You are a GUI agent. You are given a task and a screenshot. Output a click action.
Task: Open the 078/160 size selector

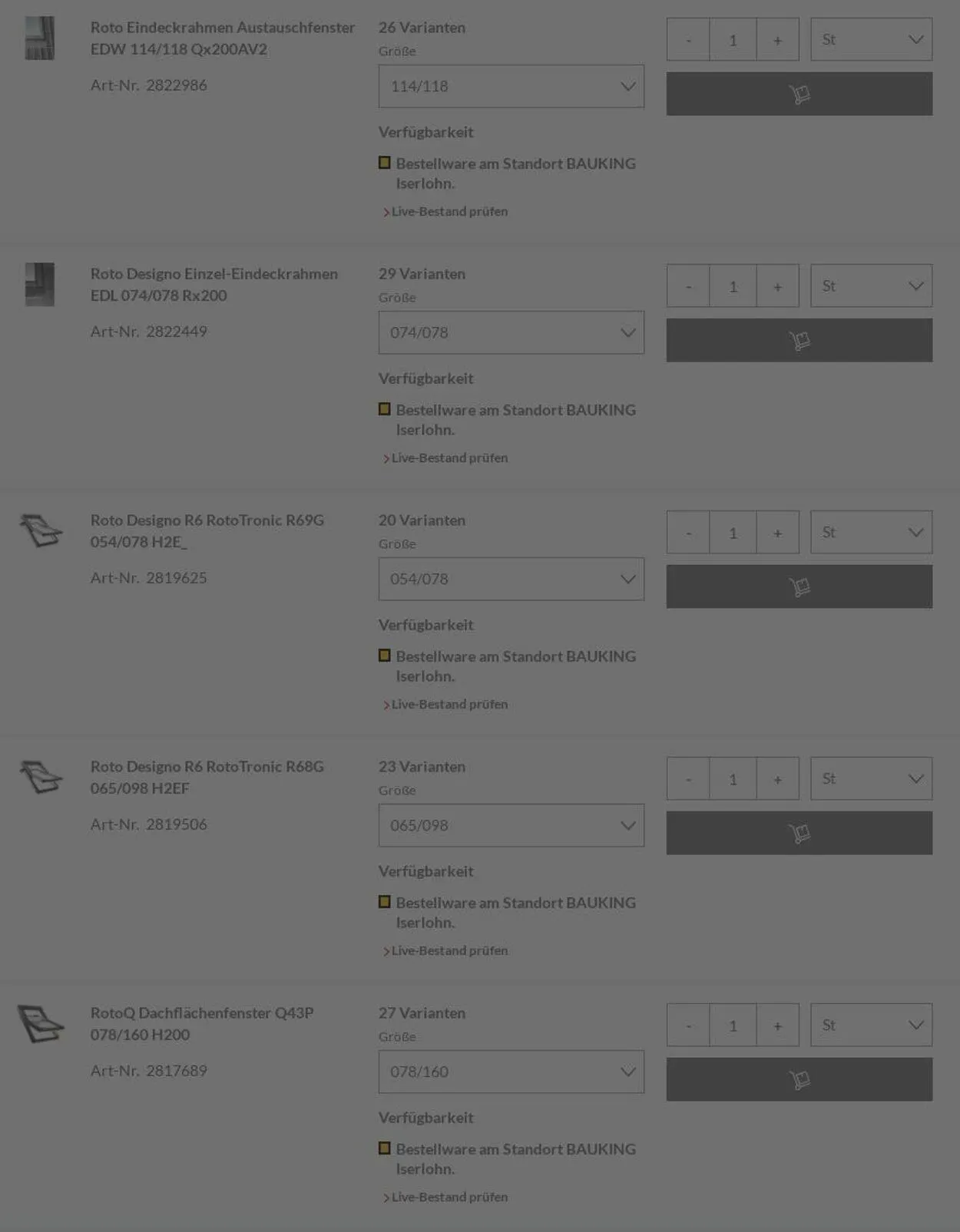tap(511, 1072)
